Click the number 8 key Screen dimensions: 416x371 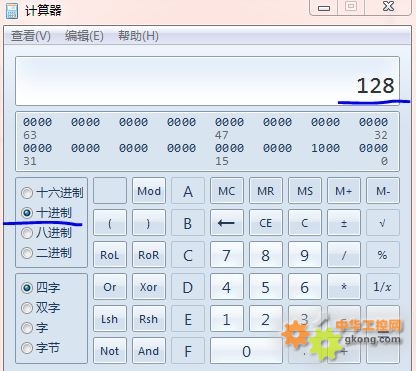(x=266, y=255)
